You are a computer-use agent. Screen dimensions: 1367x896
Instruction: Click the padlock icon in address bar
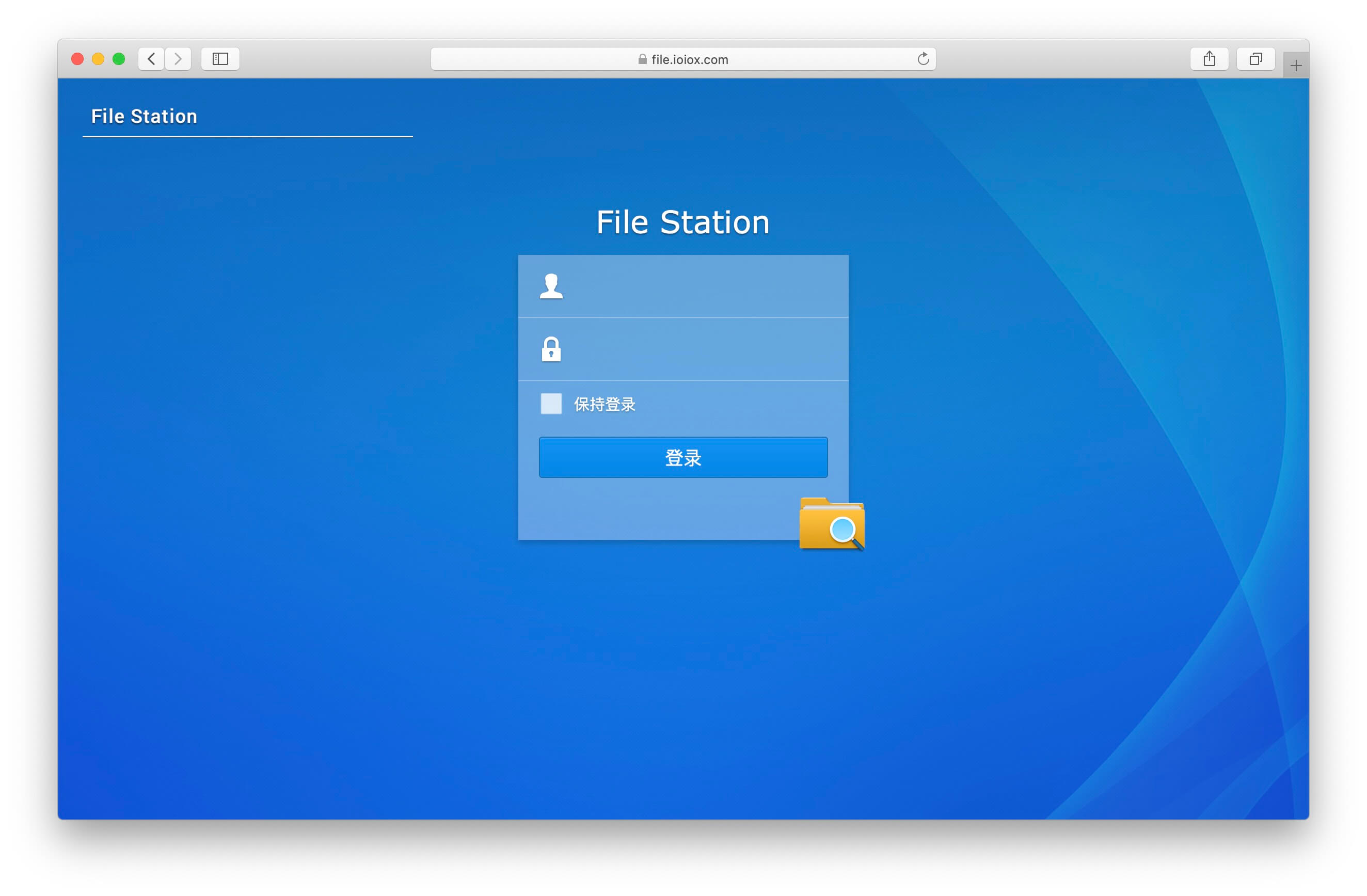tap(642, 59)
